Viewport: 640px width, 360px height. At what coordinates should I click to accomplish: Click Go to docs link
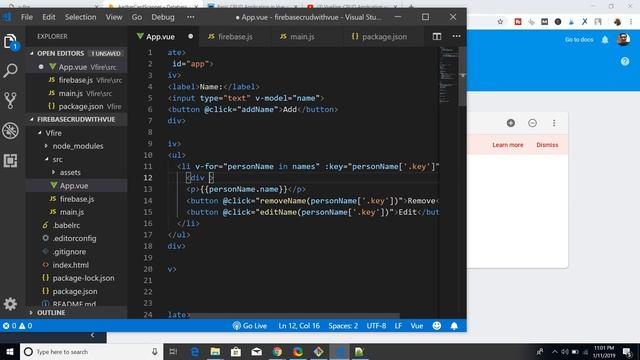[579, 40]
